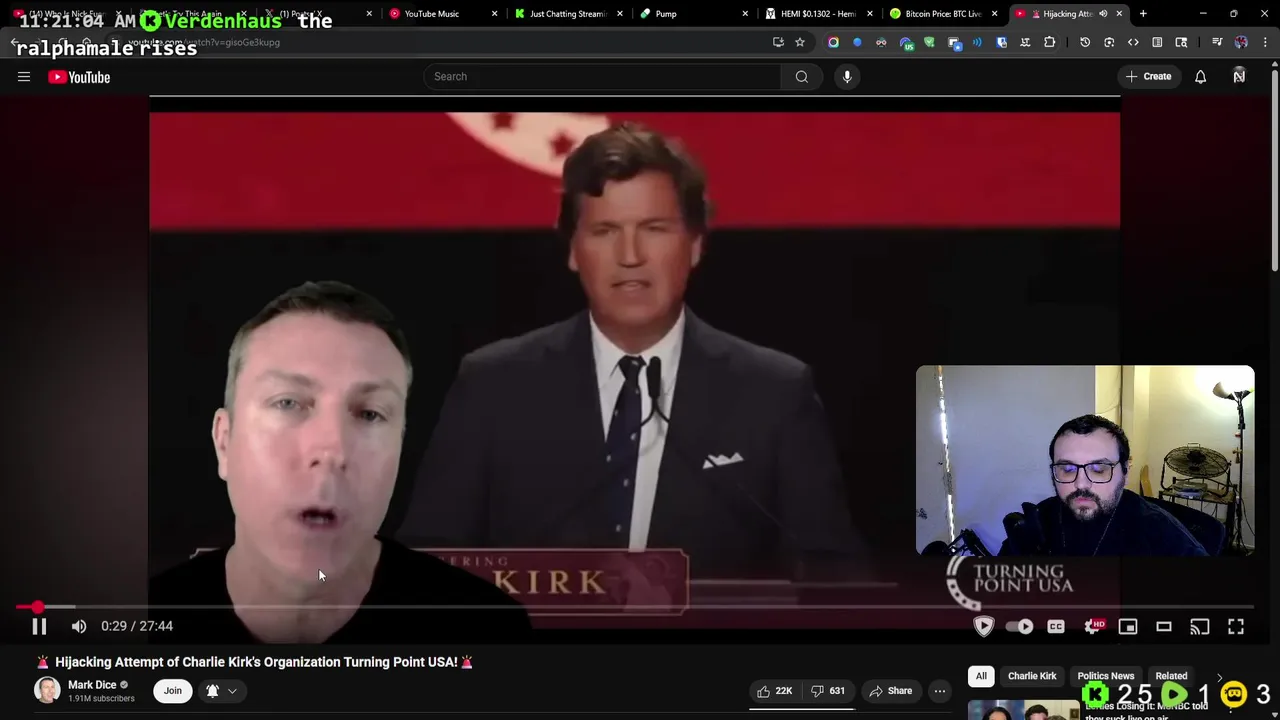Close the Pump tab
1280x720 pixels.
(744, 14)
